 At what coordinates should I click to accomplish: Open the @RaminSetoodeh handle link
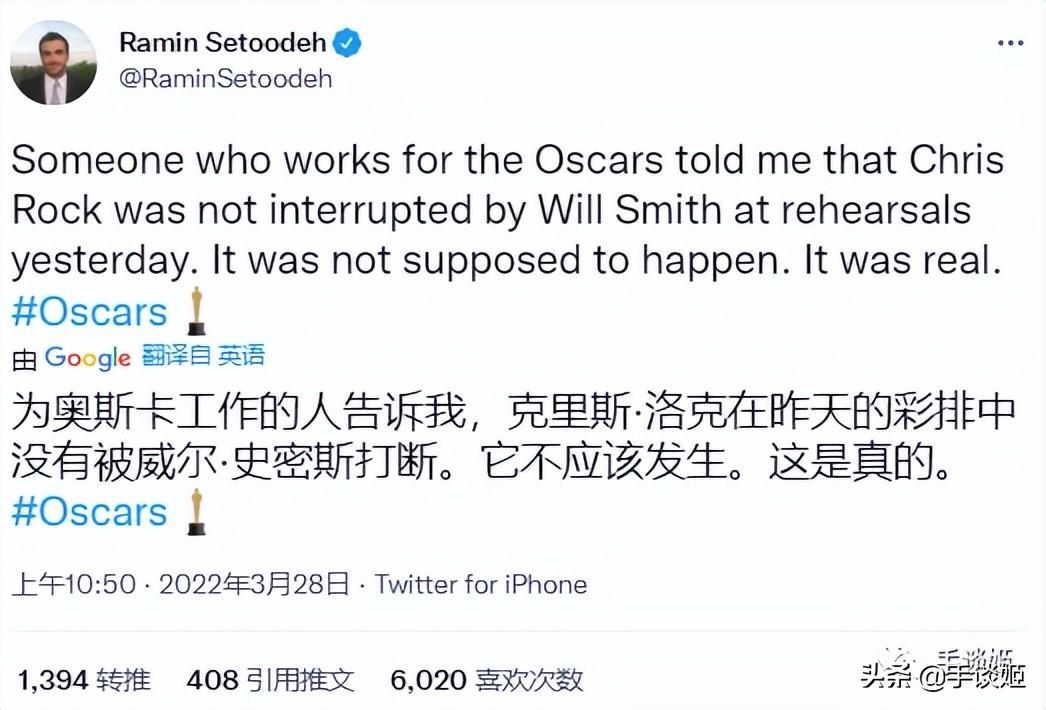pos(225,79)
